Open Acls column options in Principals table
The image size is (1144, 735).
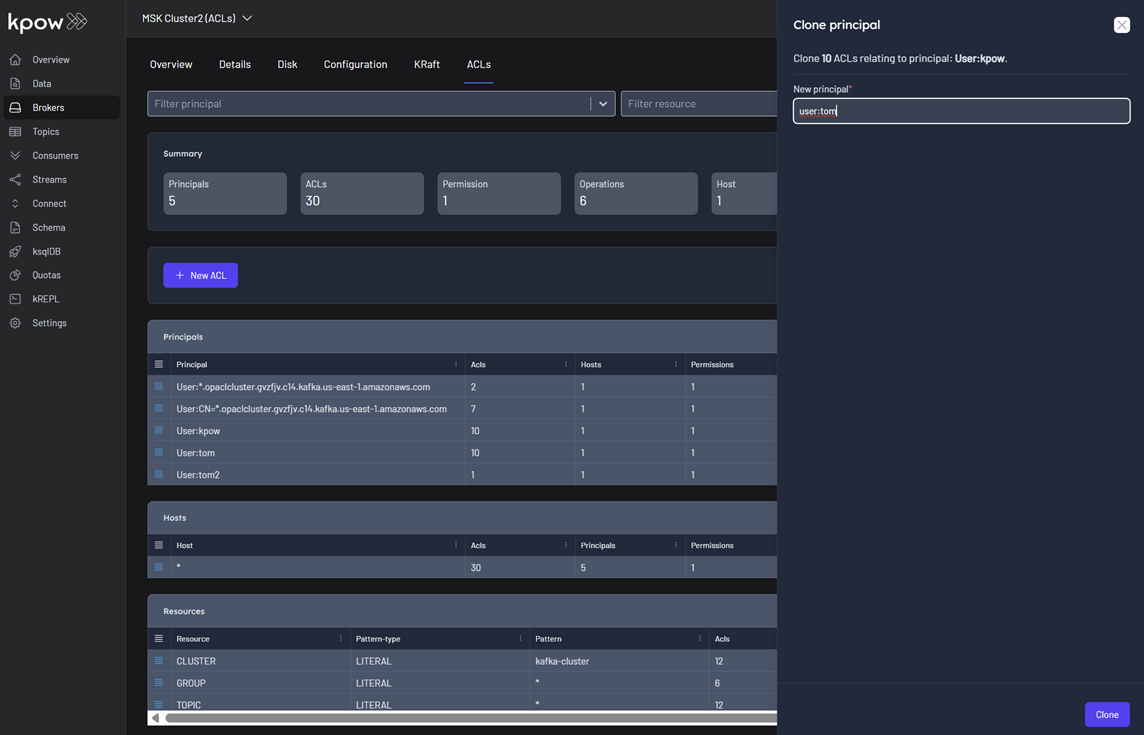(566, 364)
